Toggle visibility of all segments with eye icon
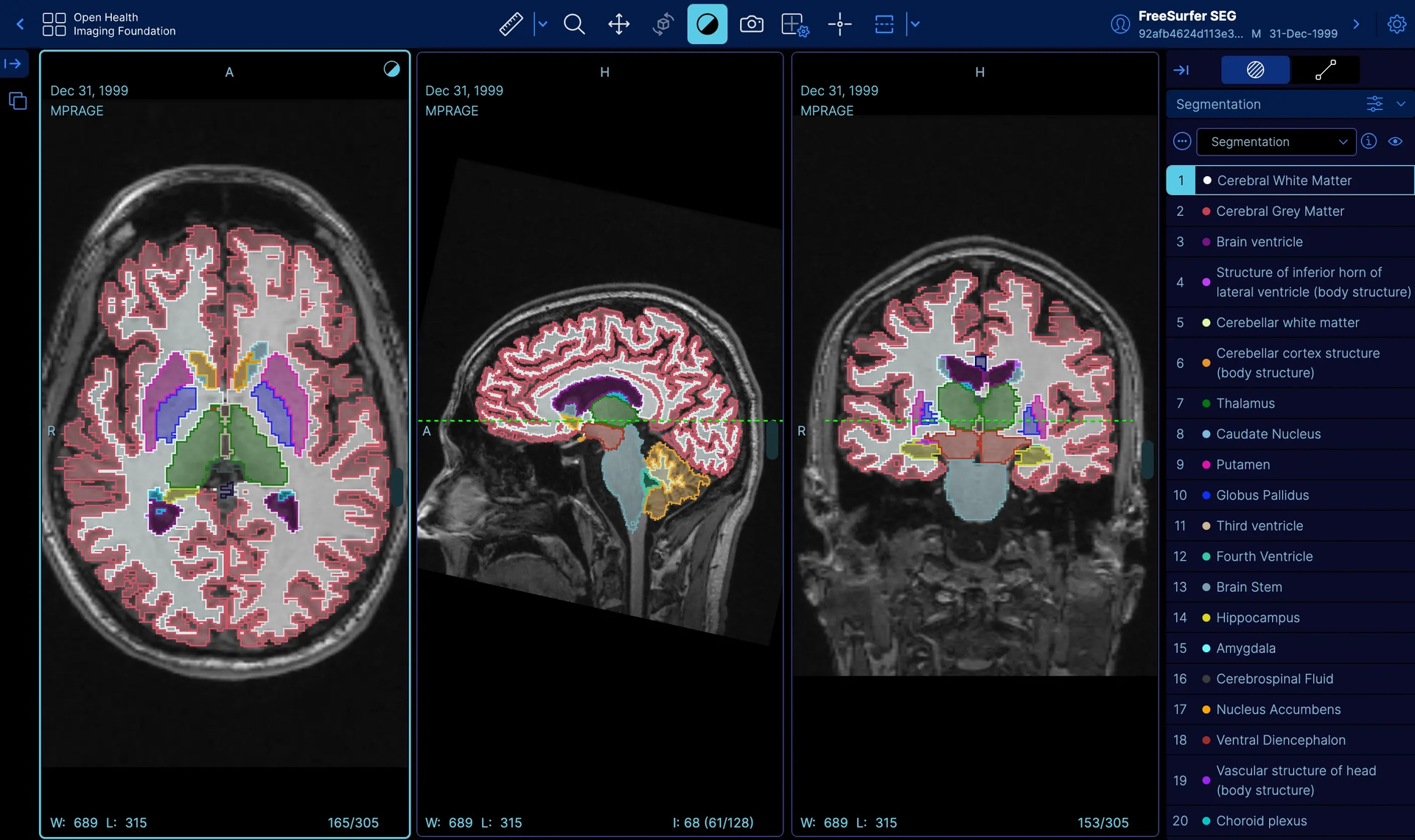This screenshot has width=1415, height=840. pyautogui.click(x=1396, y=141)
